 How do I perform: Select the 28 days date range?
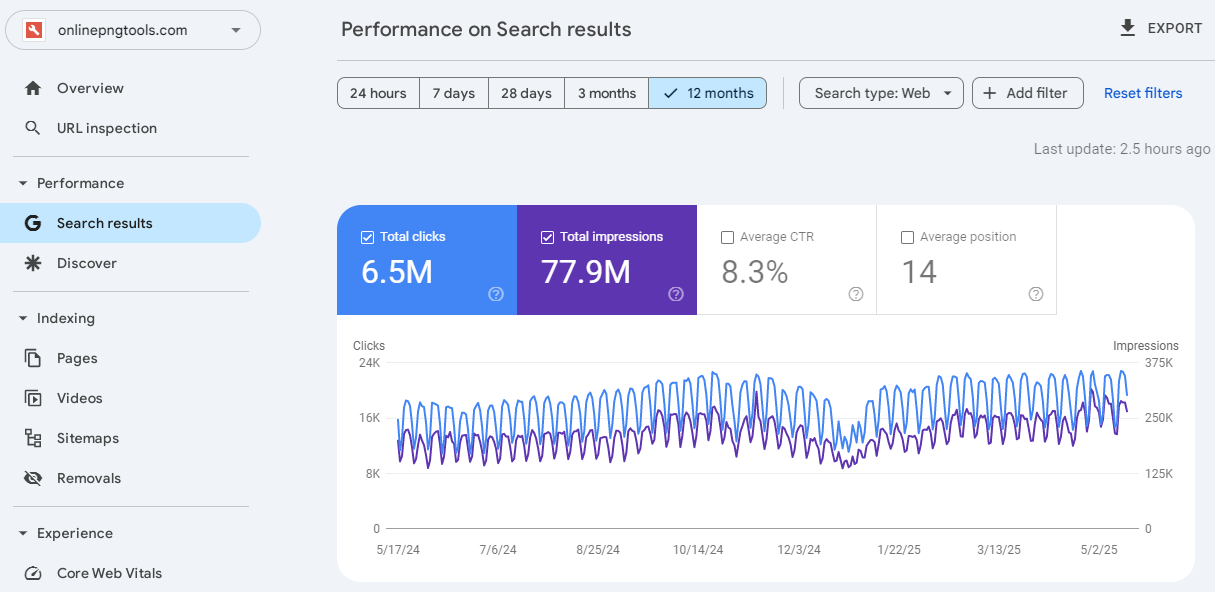pos(526,93)
